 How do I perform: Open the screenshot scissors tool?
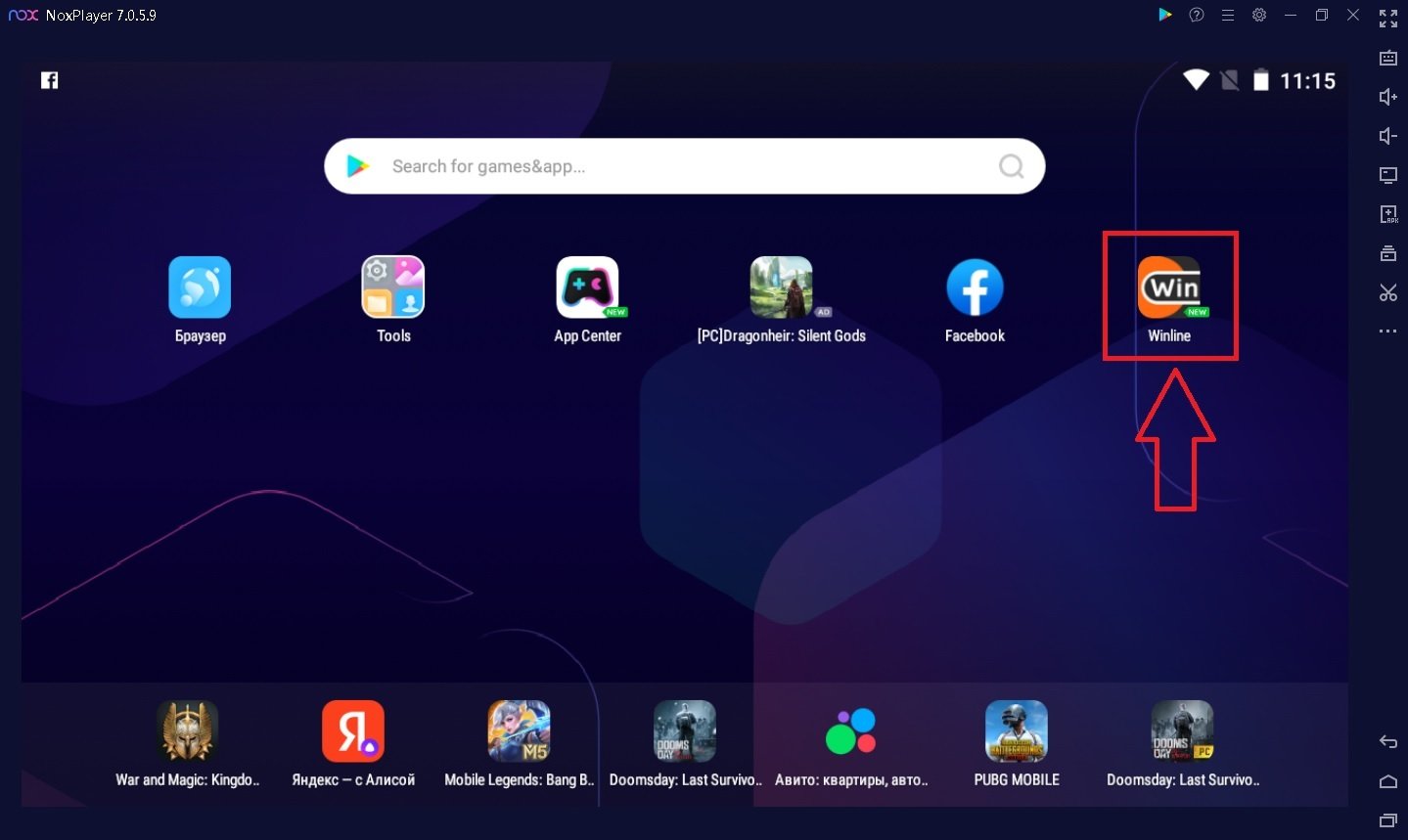tap(1387, 292)
